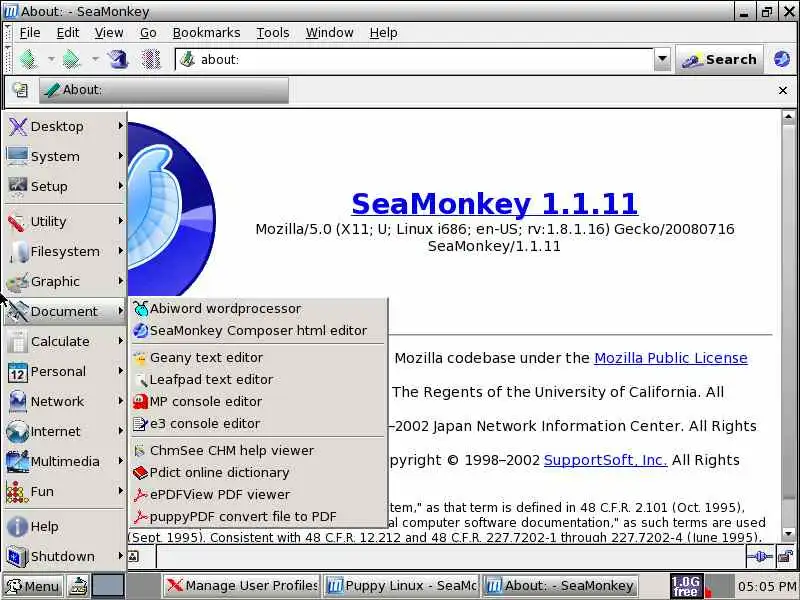
Task: Expand the Multimedia submenu
Action: click(x=65, y=462)
